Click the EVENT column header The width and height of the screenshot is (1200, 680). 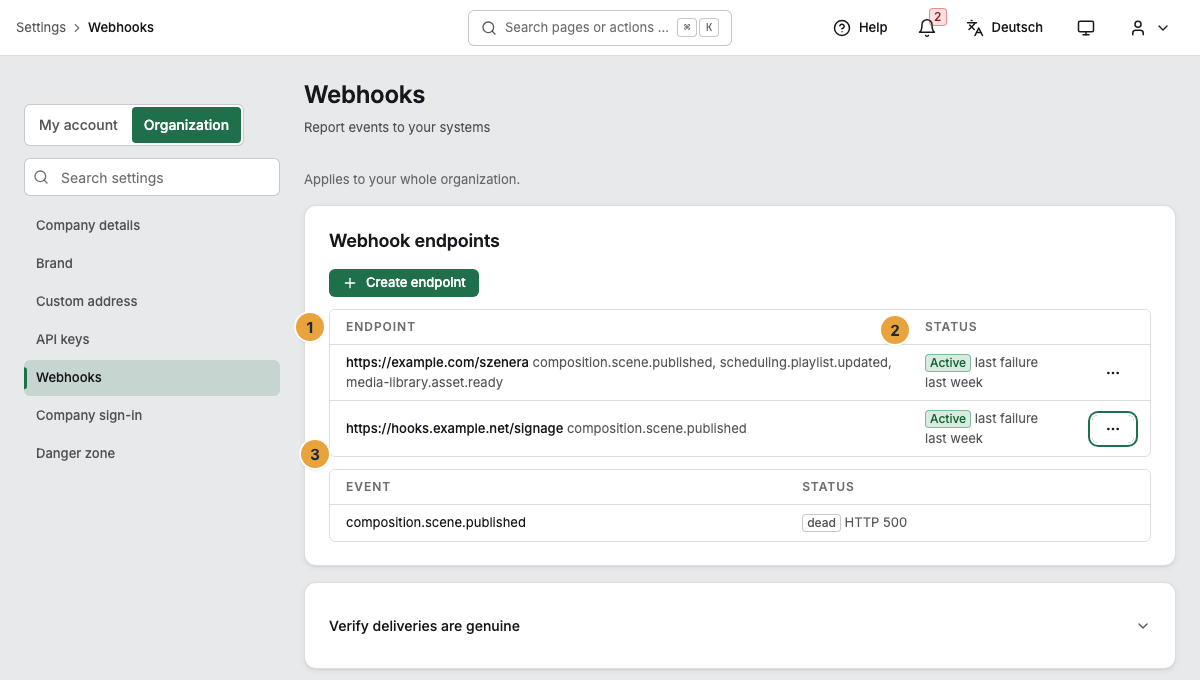pos(368,487)
